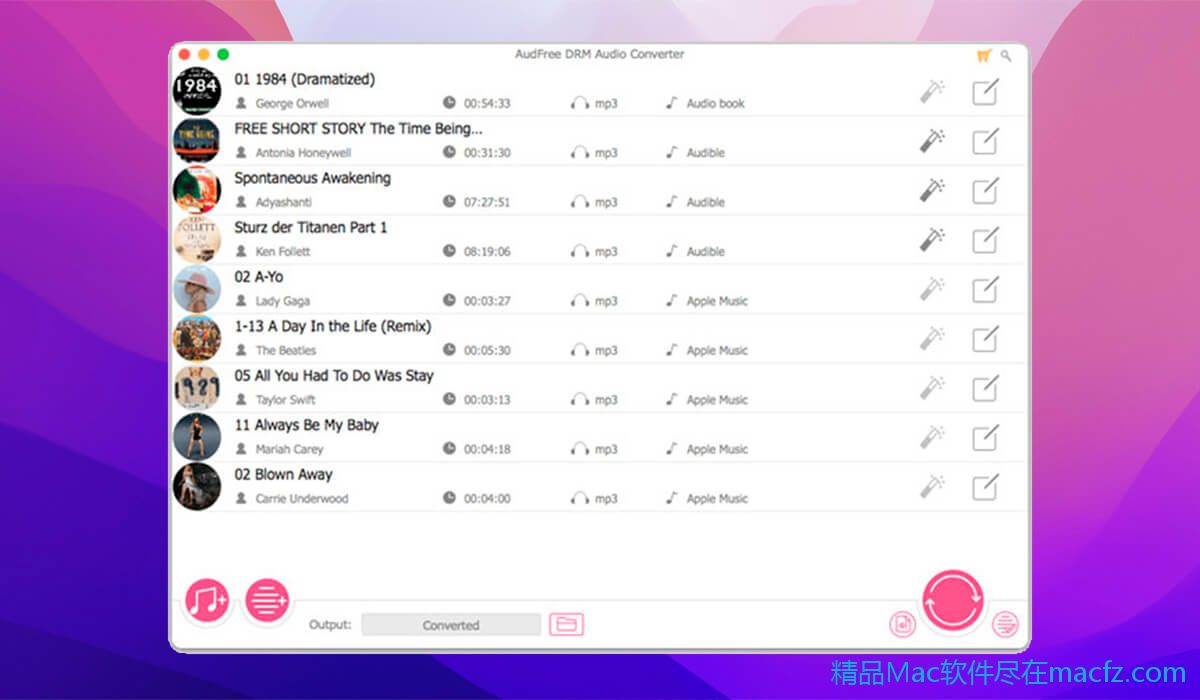
Task: Open the converted history list icon
Action: point(1005,626)
